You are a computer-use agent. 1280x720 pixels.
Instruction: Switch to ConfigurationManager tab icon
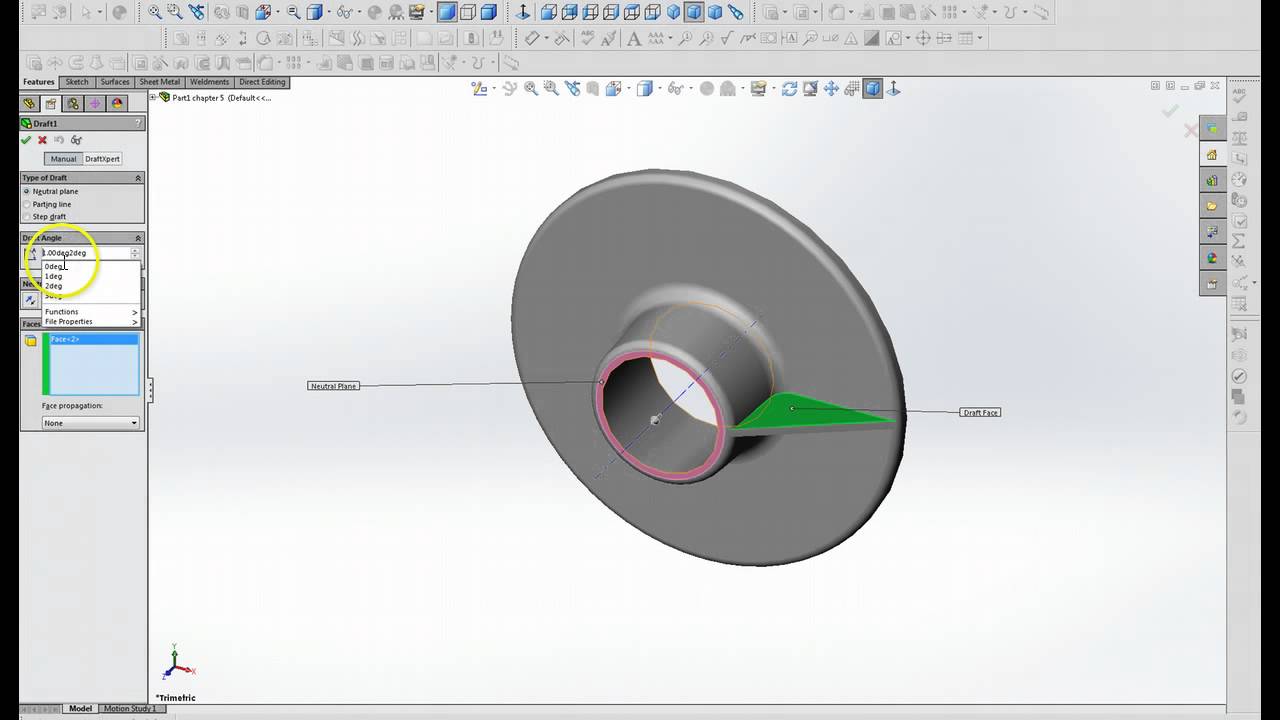click(73, 104)
